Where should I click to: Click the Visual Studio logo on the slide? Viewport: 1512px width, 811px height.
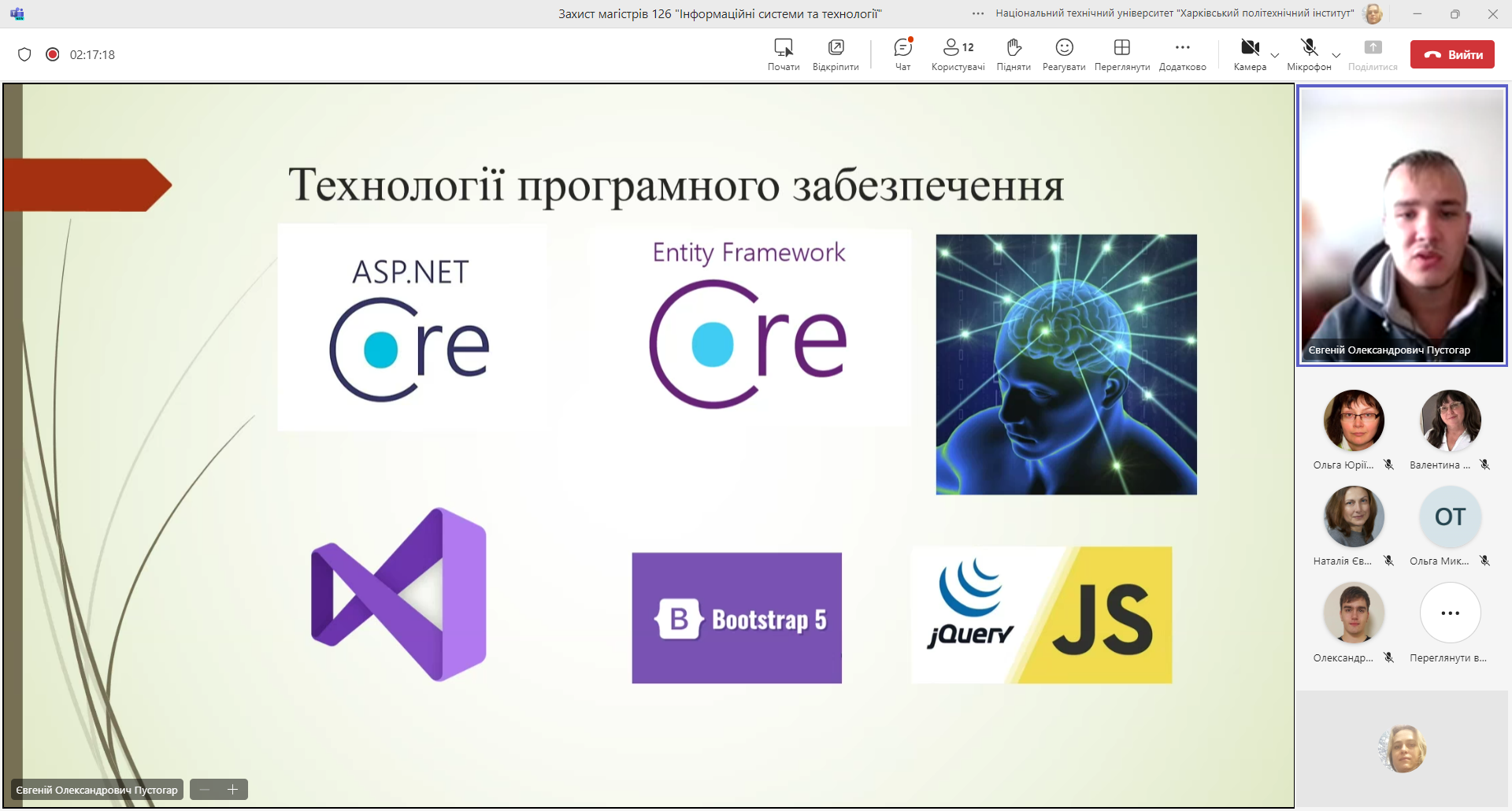(x=398, y=594)
